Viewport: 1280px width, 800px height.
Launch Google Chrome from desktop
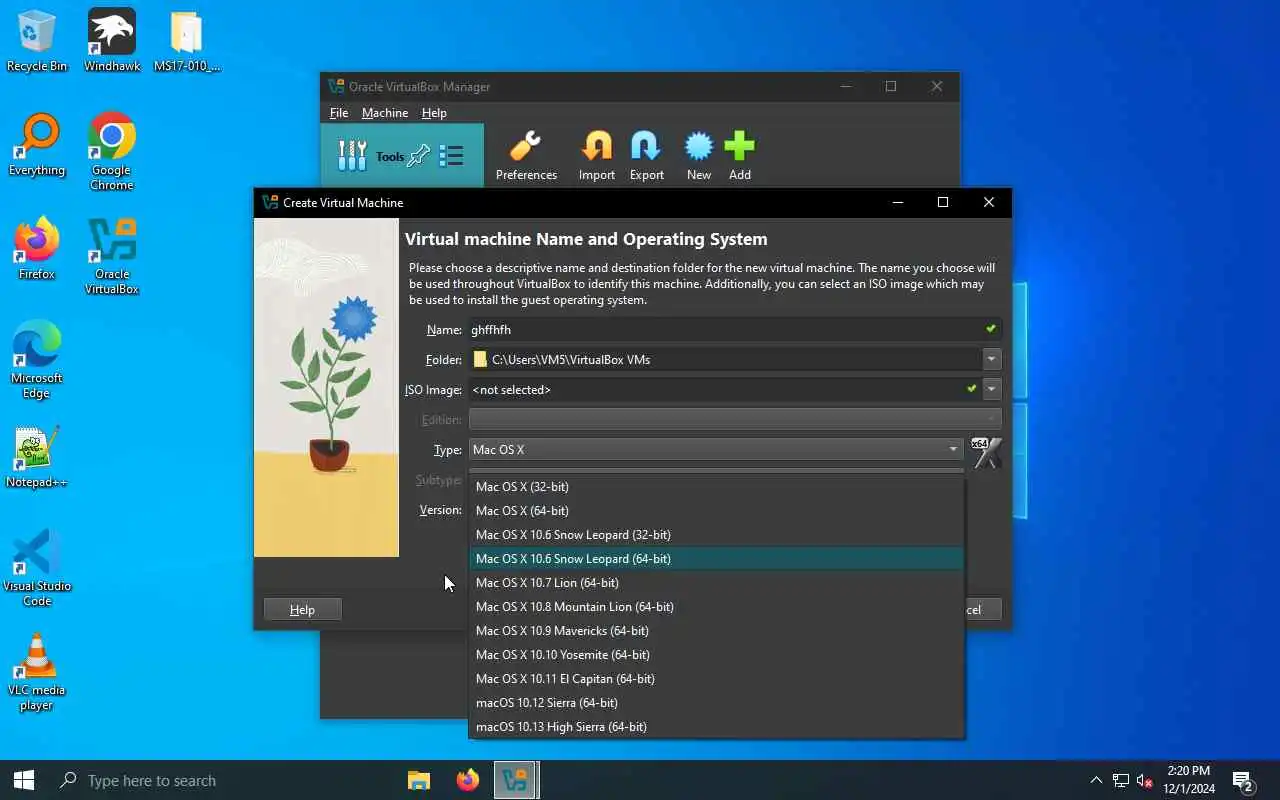pyautogui.click(x=112, y=152)
